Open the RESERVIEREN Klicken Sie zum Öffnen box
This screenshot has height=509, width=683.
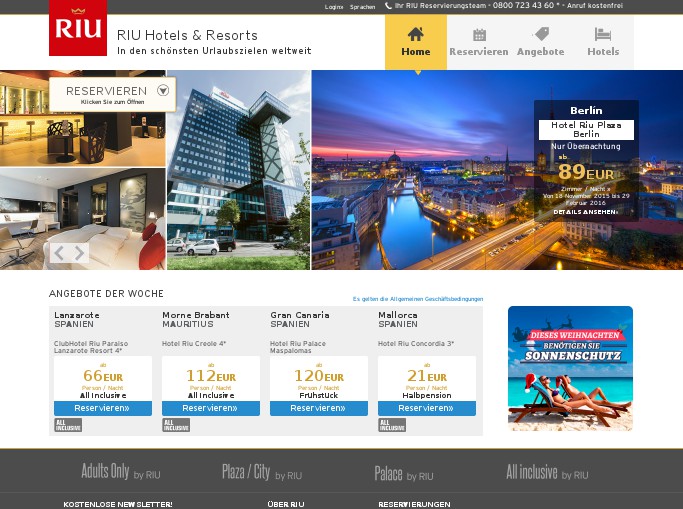coord(113,94)
